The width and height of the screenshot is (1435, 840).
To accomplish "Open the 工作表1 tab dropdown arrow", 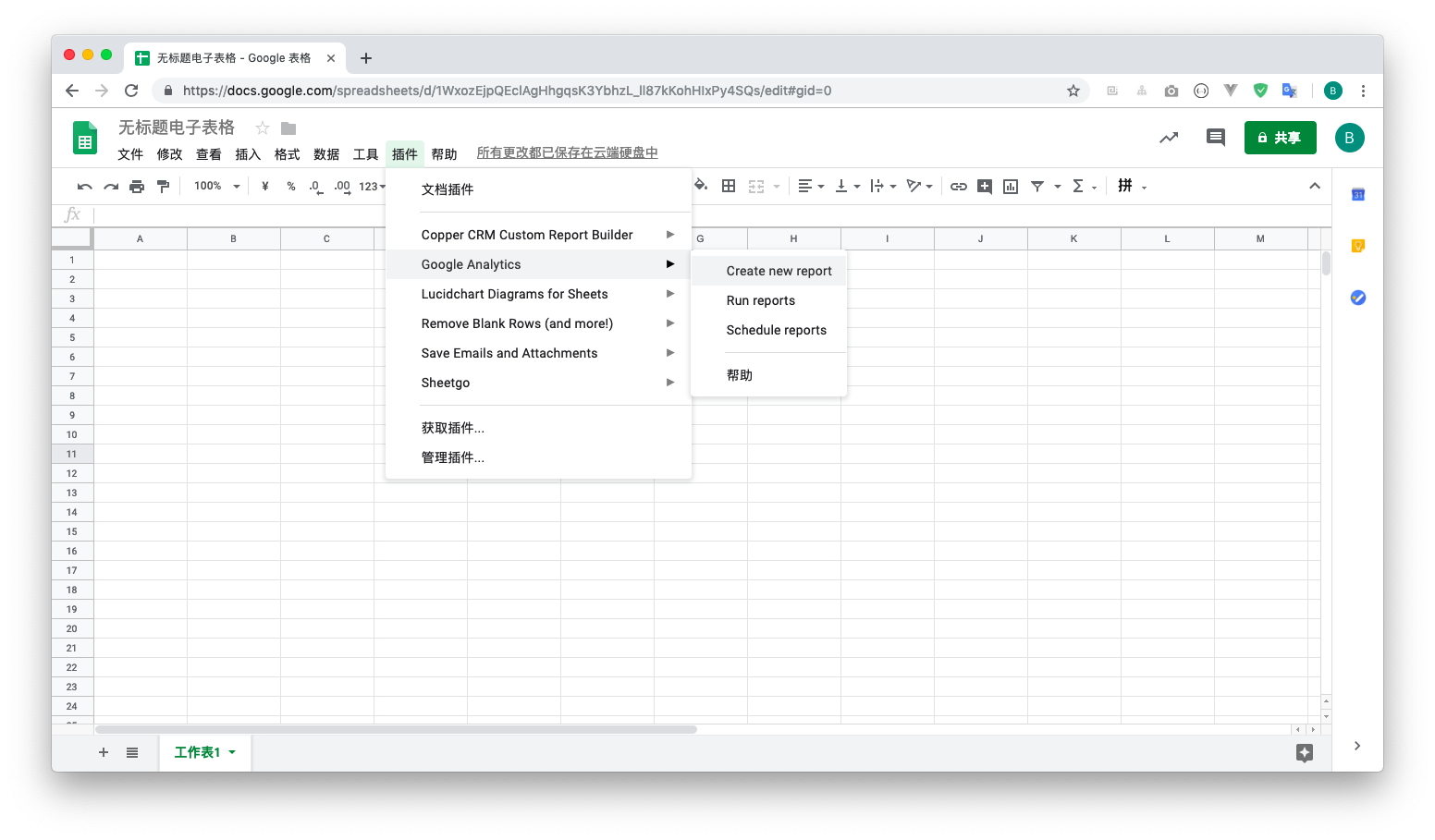I will [232, 752].
